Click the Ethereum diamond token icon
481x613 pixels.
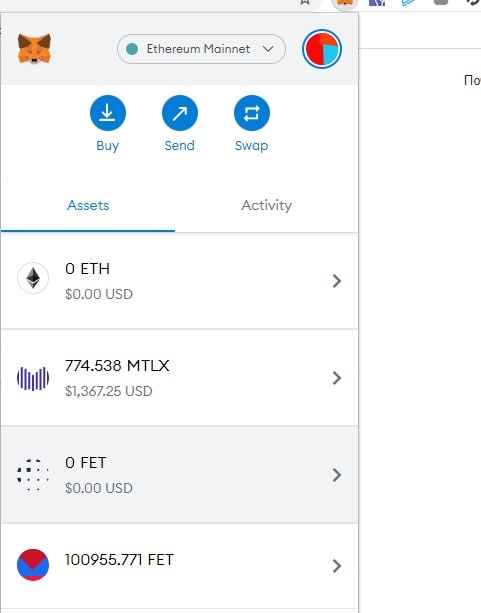[x=33, y=278]
